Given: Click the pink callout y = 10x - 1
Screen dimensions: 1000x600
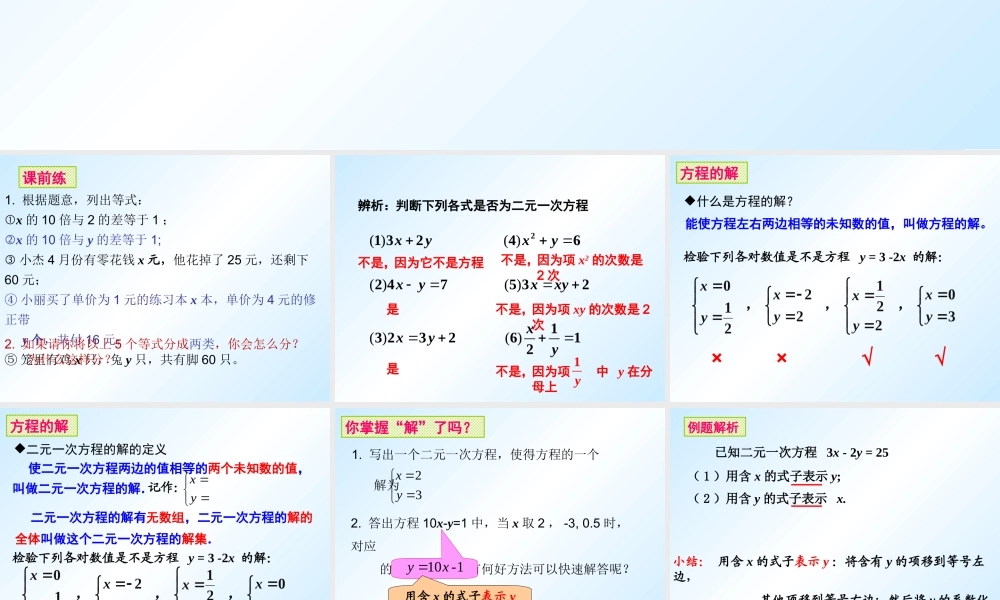Looking at the screenshot, I should tap(434, 567).
